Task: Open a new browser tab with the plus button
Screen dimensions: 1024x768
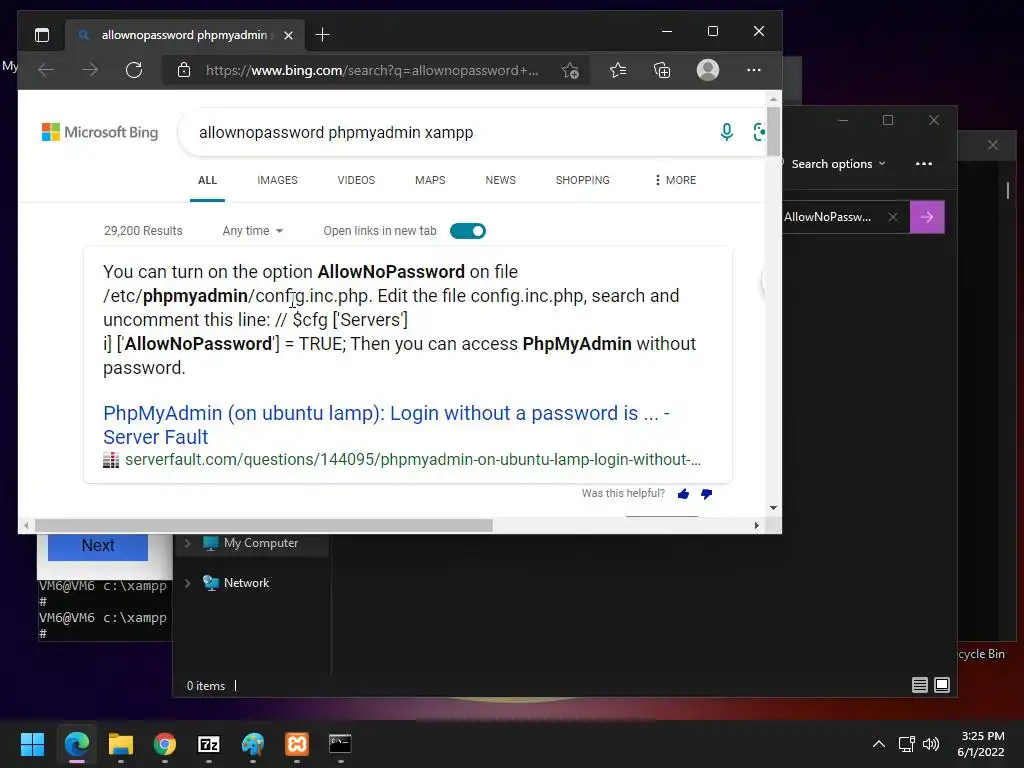Action: click(x=322, y=35)
